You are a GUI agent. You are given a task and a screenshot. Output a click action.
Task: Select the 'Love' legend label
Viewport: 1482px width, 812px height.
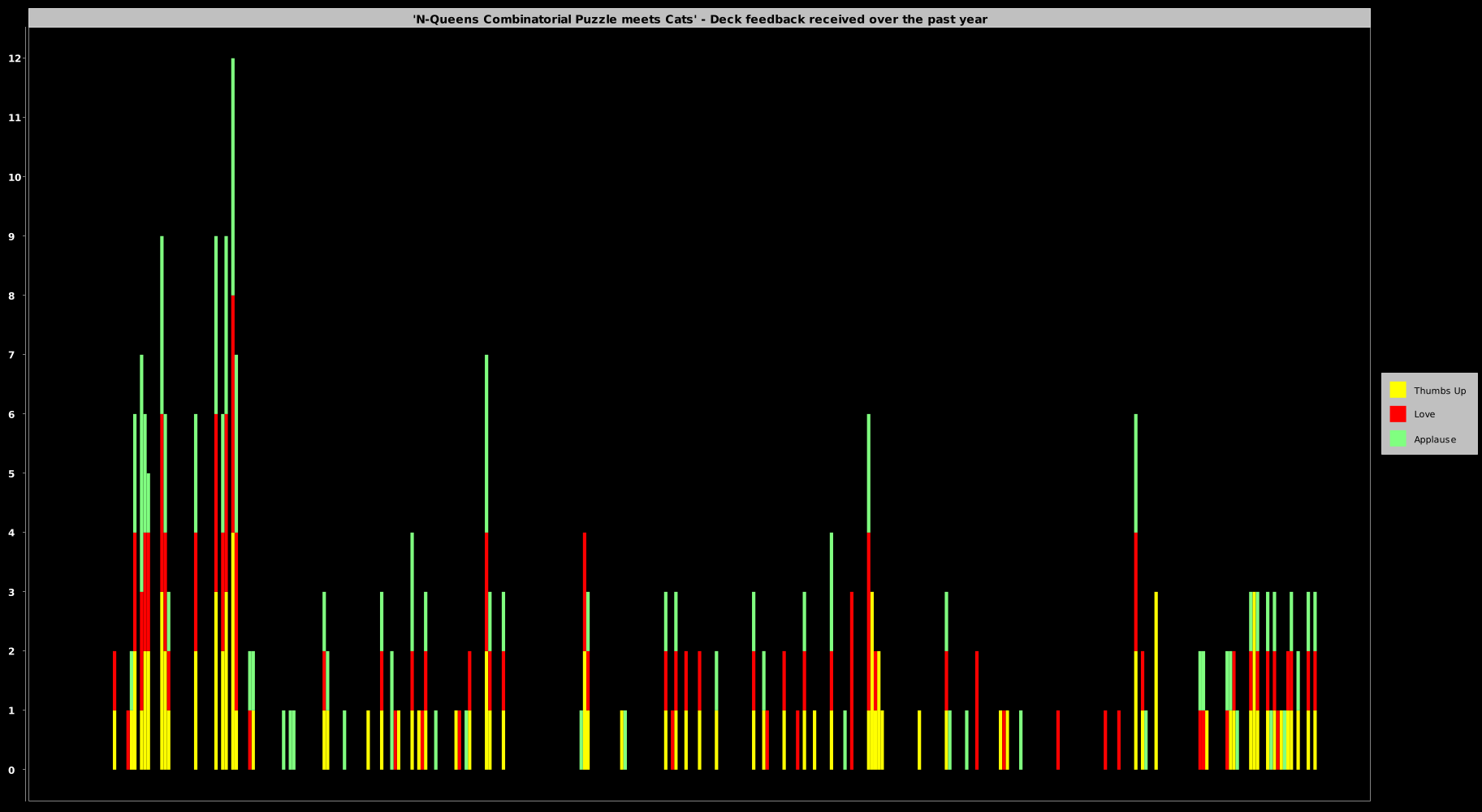click(x=1424, y=414)
